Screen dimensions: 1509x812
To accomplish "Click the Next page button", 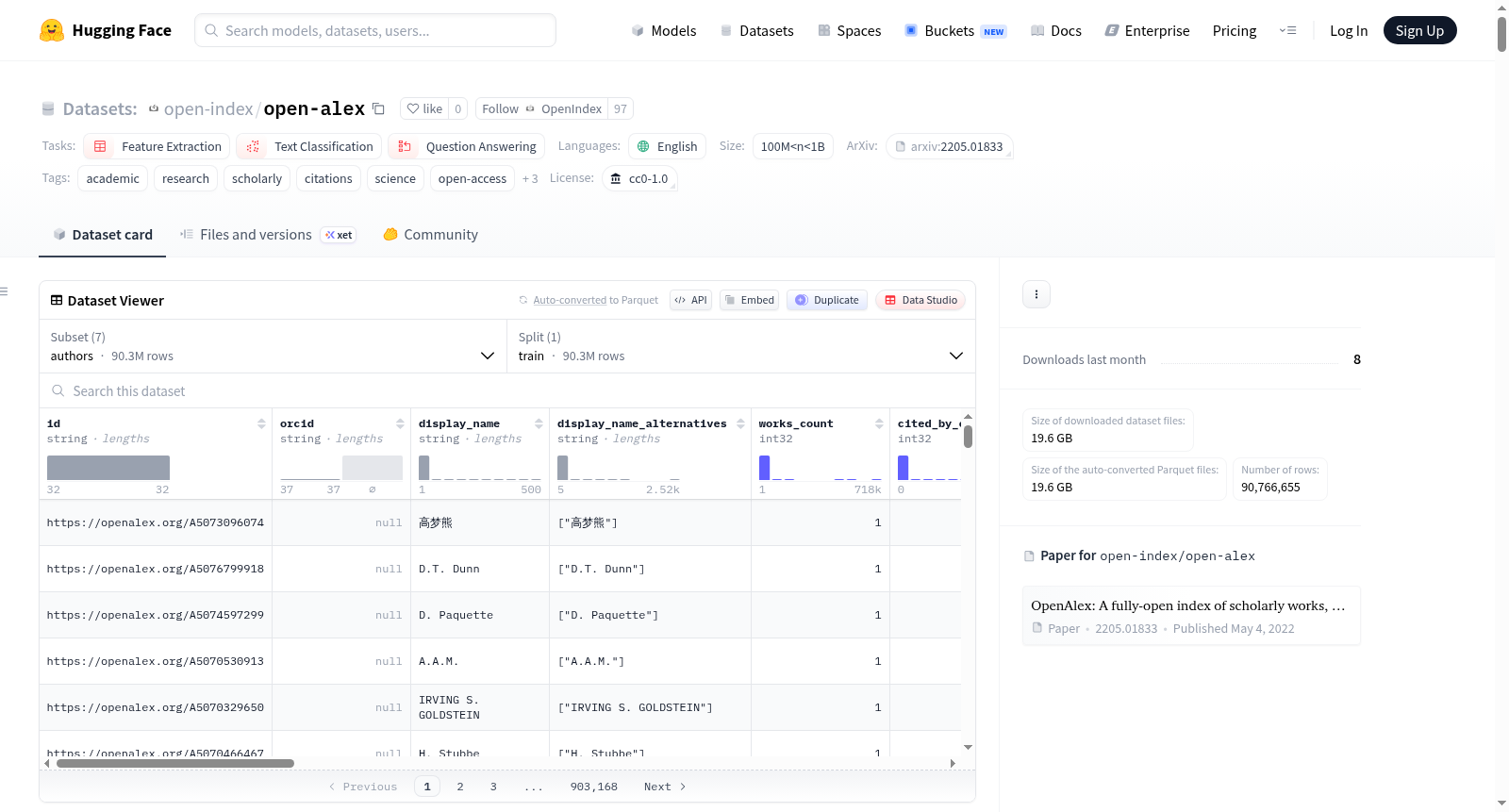I will (x=665, y=787).
